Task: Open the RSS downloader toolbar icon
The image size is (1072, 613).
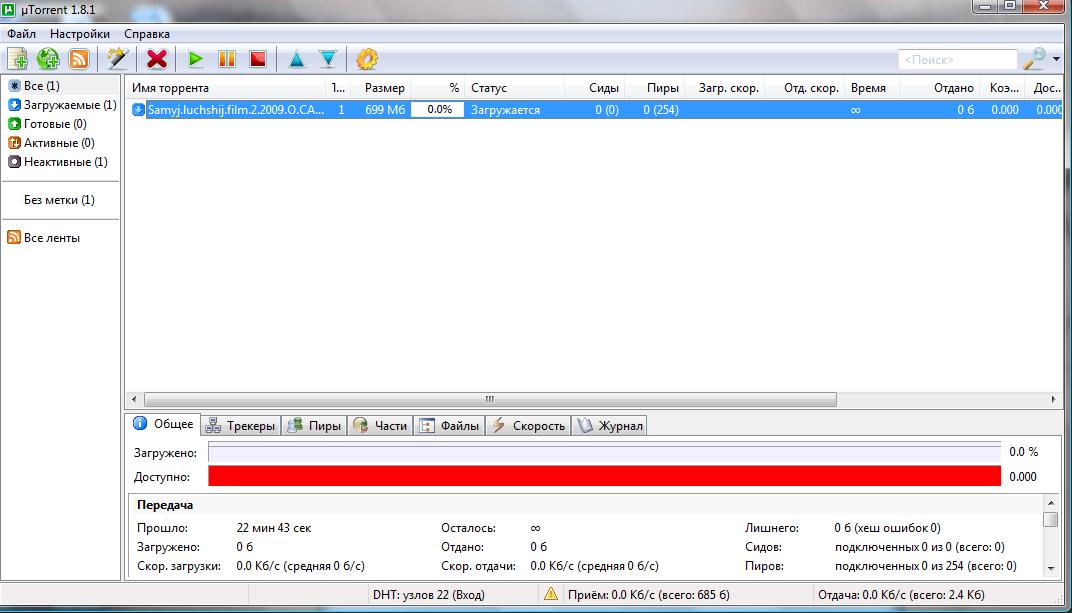Action: click(x=79, y=59)
